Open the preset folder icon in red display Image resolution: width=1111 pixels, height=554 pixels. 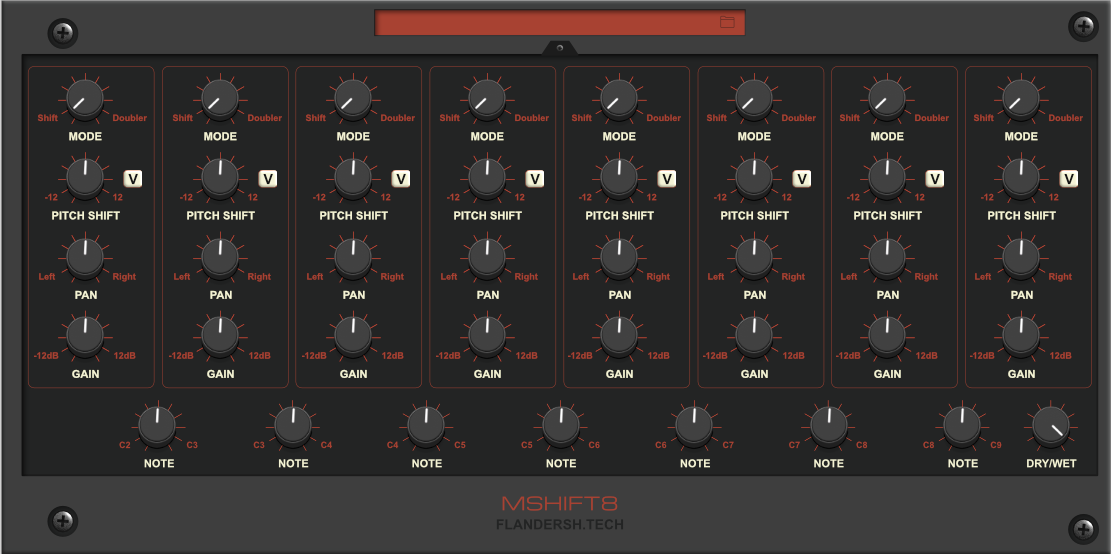(x=727, y=22)
